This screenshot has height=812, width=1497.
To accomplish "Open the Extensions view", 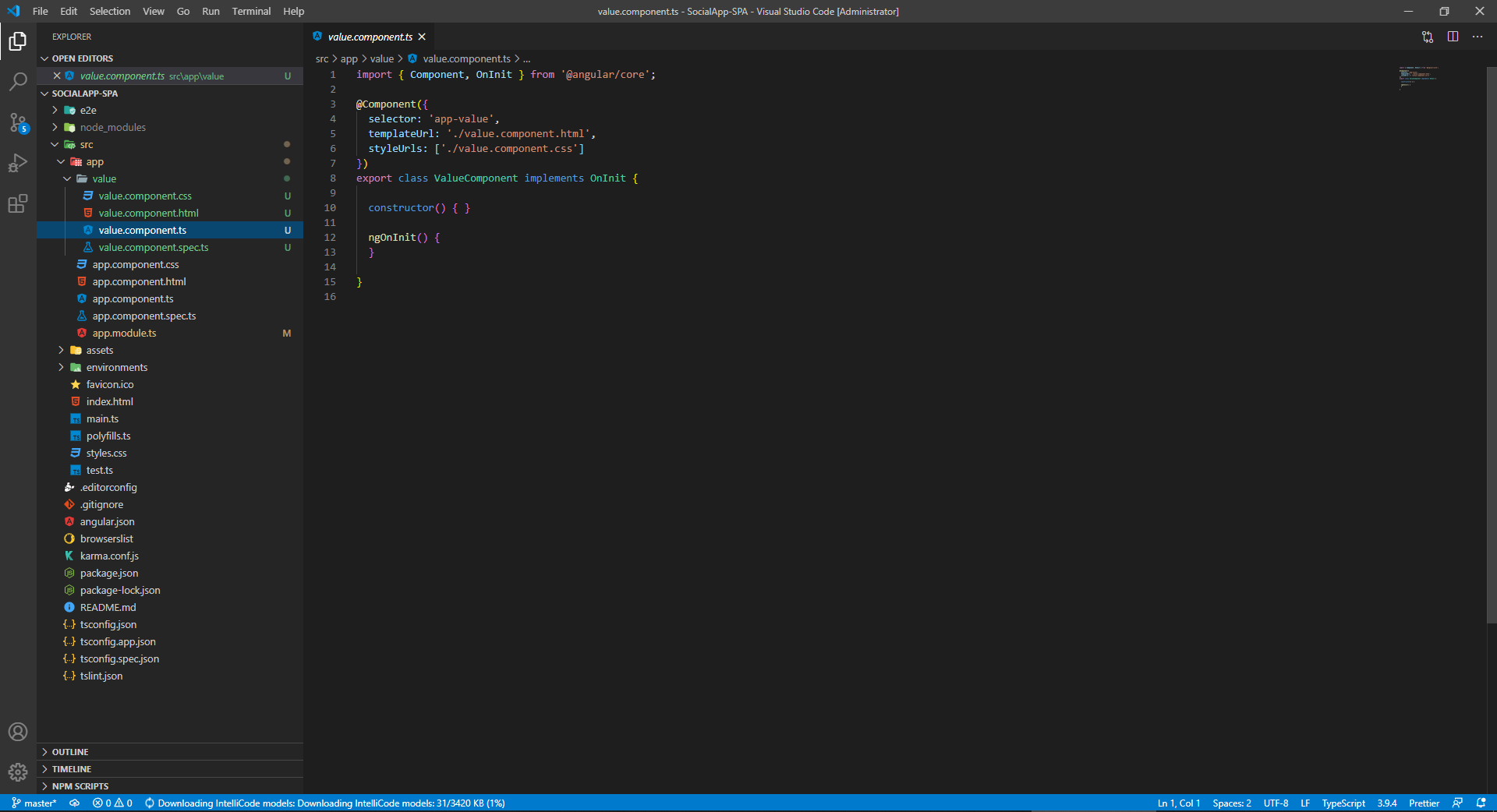I will pos(18,203).
